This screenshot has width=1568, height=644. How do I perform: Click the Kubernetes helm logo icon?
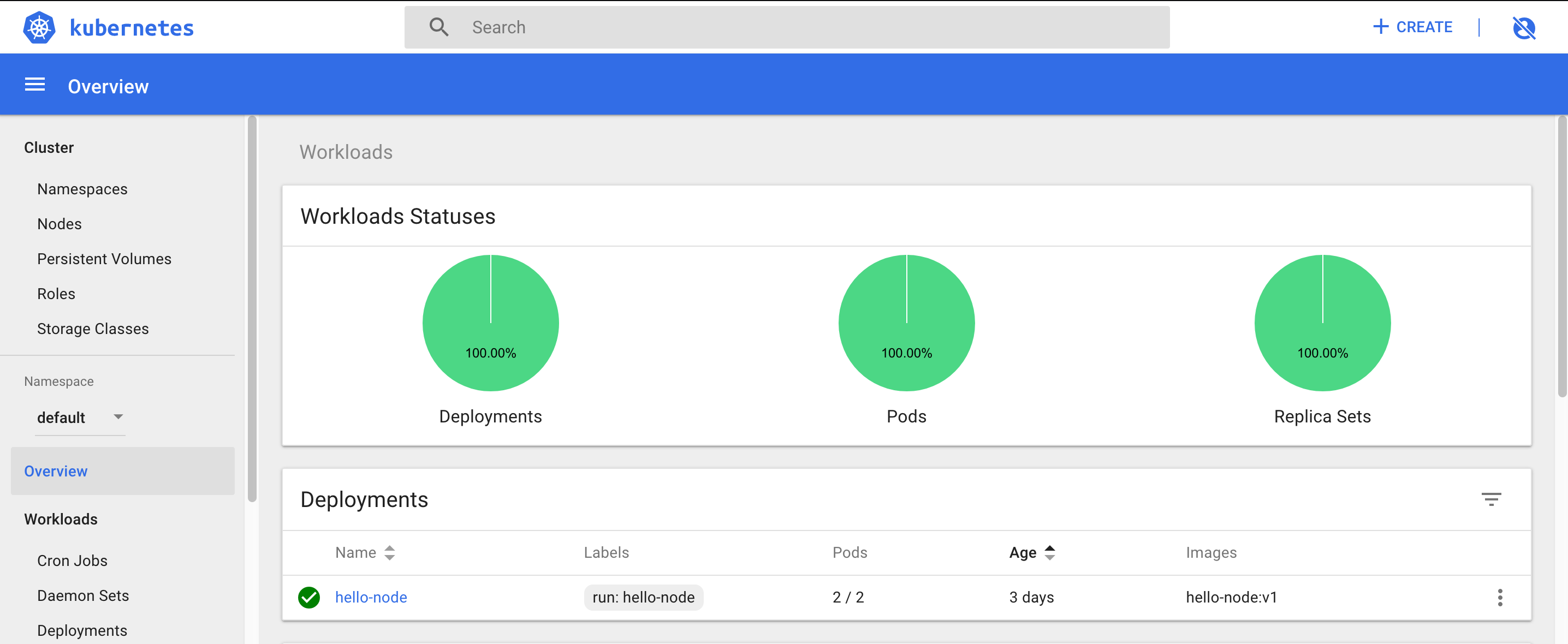pyautogui.click(x=39, y=27)
